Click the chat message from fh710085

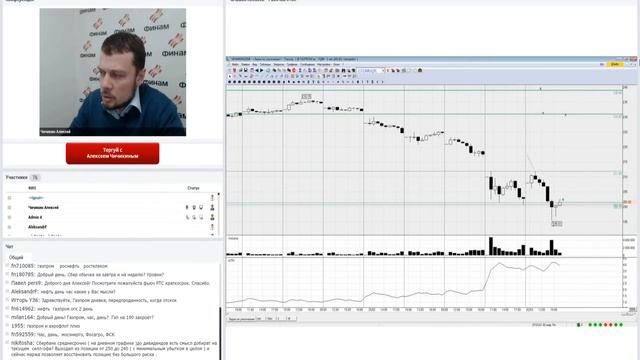click(x=59, y=266)
